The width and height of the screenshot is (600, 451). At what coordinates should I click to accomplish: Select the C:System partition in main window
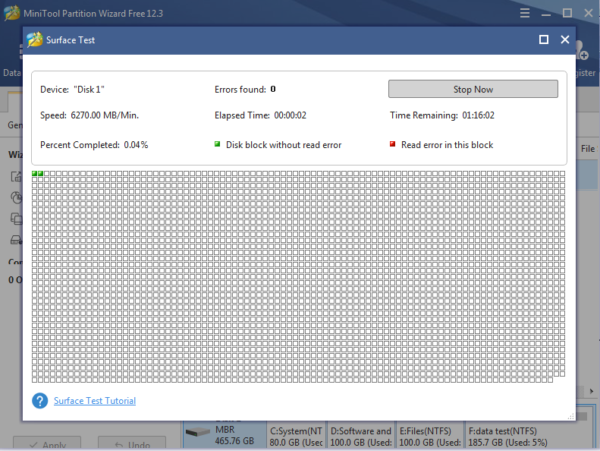click(296, 436)
